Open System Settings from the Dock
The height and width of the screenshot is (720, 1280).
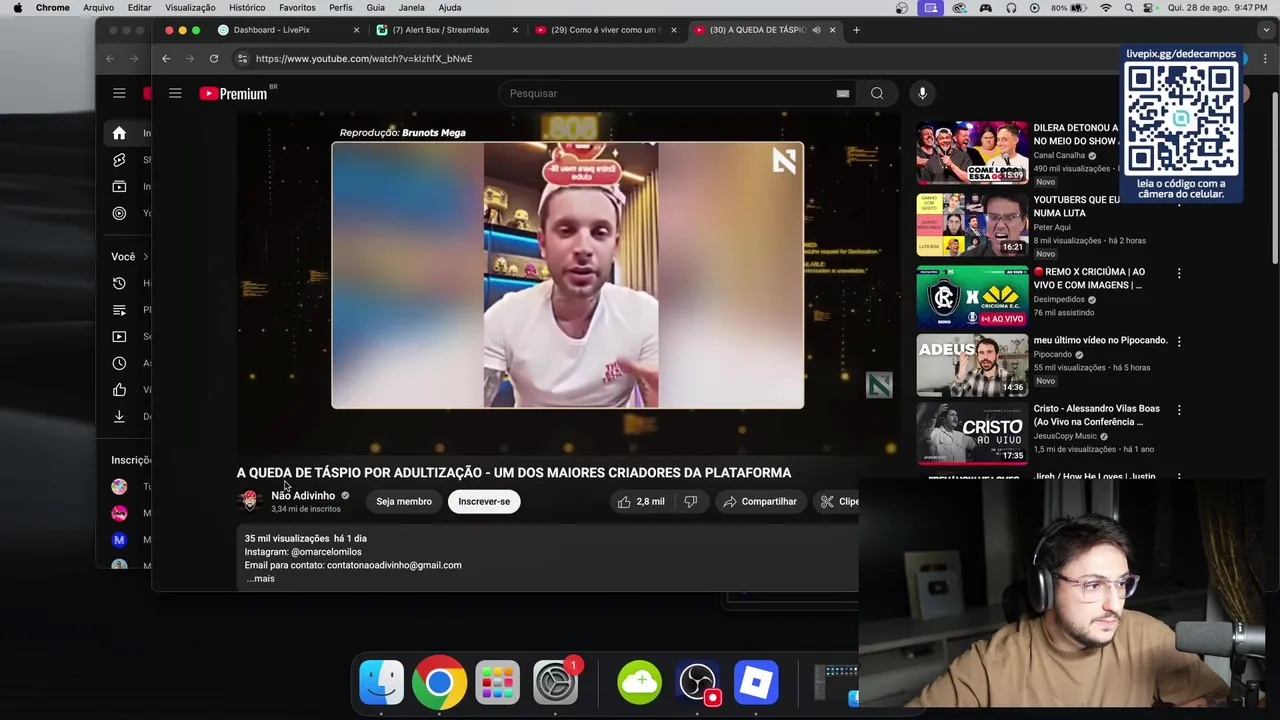[555, 682]
